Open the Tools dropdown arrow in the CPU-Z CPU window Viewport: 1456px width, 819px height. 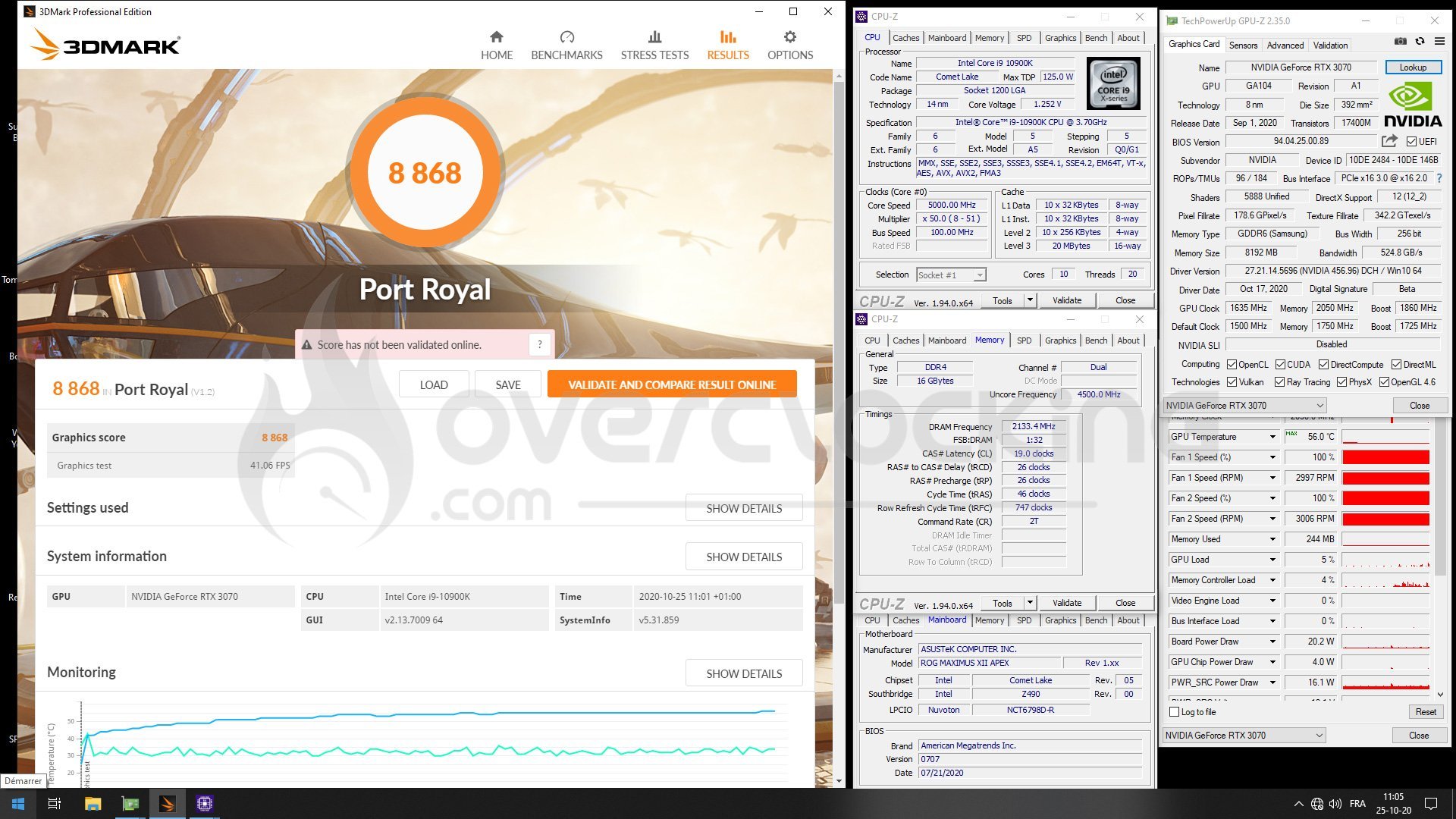coord(1030,300)
